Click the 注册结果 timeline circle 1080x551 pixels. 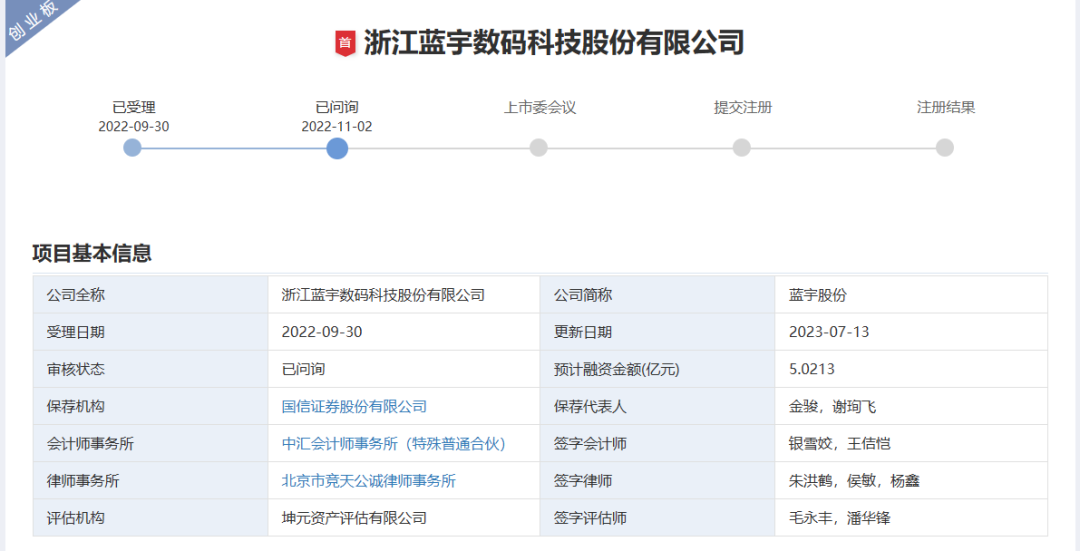(x=945, y=147)
